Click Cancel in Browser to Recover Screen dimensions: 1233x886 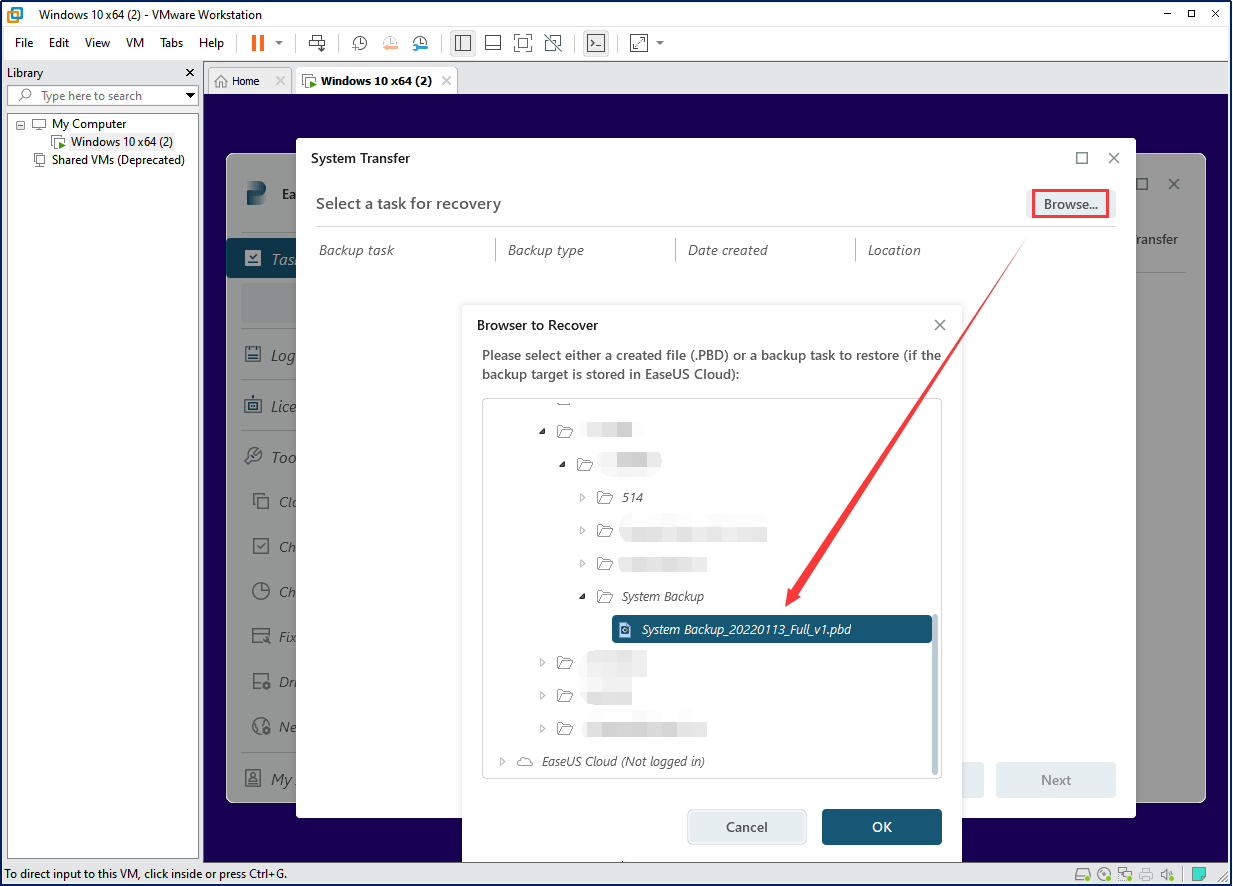click(x=747, y=827)
